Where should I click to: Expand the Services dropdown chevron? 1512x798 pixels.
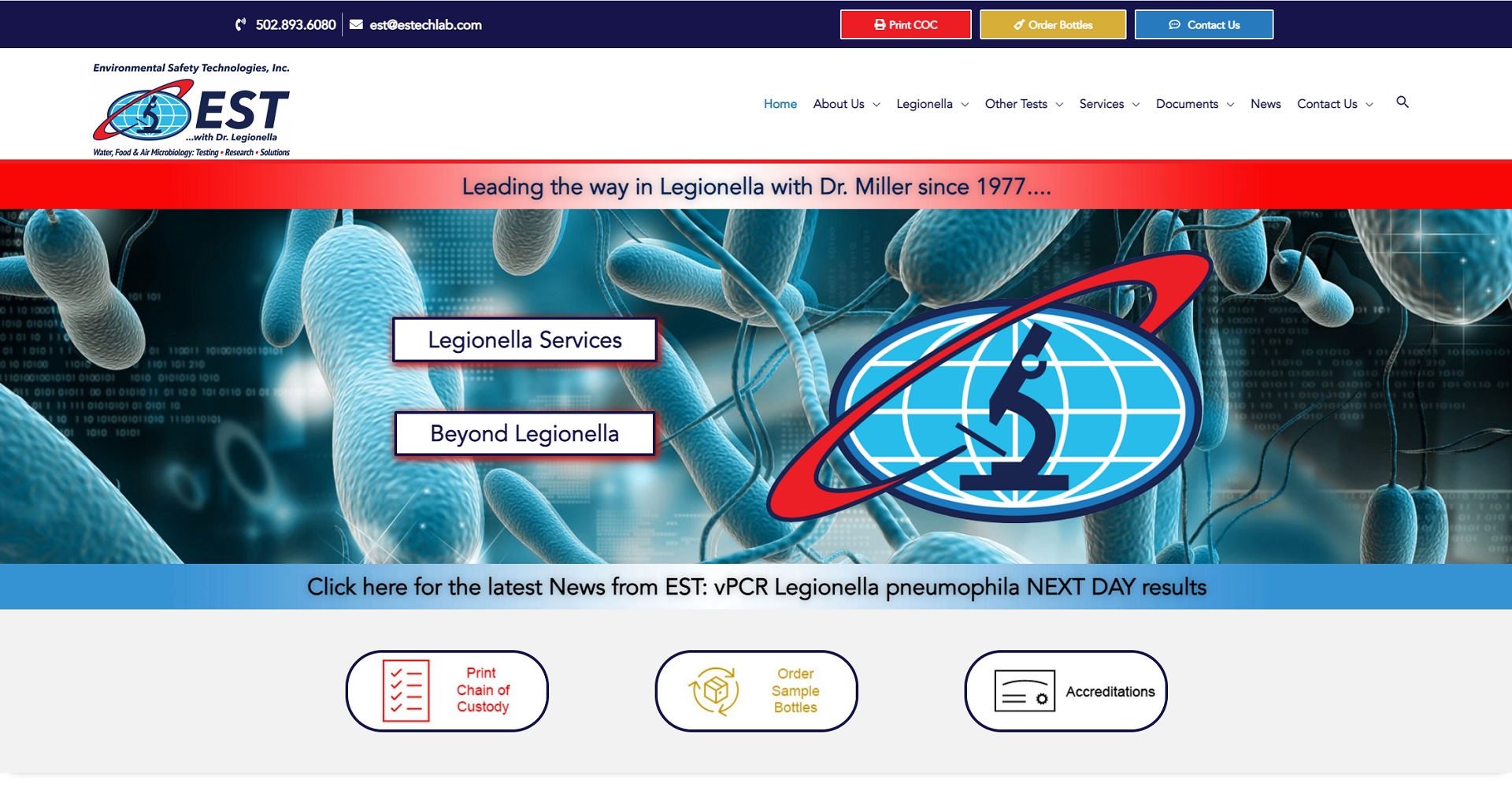coord(1136,105)
